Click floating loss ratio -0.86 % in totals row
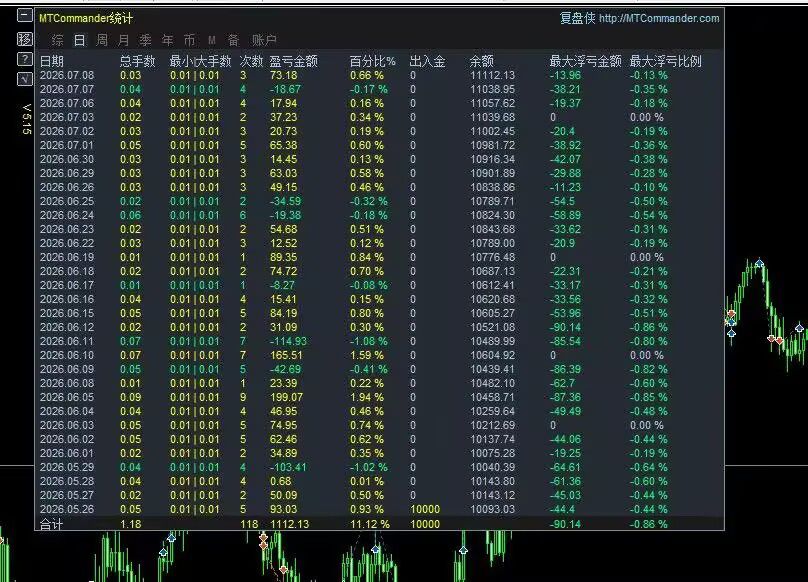 coord(649,524)
